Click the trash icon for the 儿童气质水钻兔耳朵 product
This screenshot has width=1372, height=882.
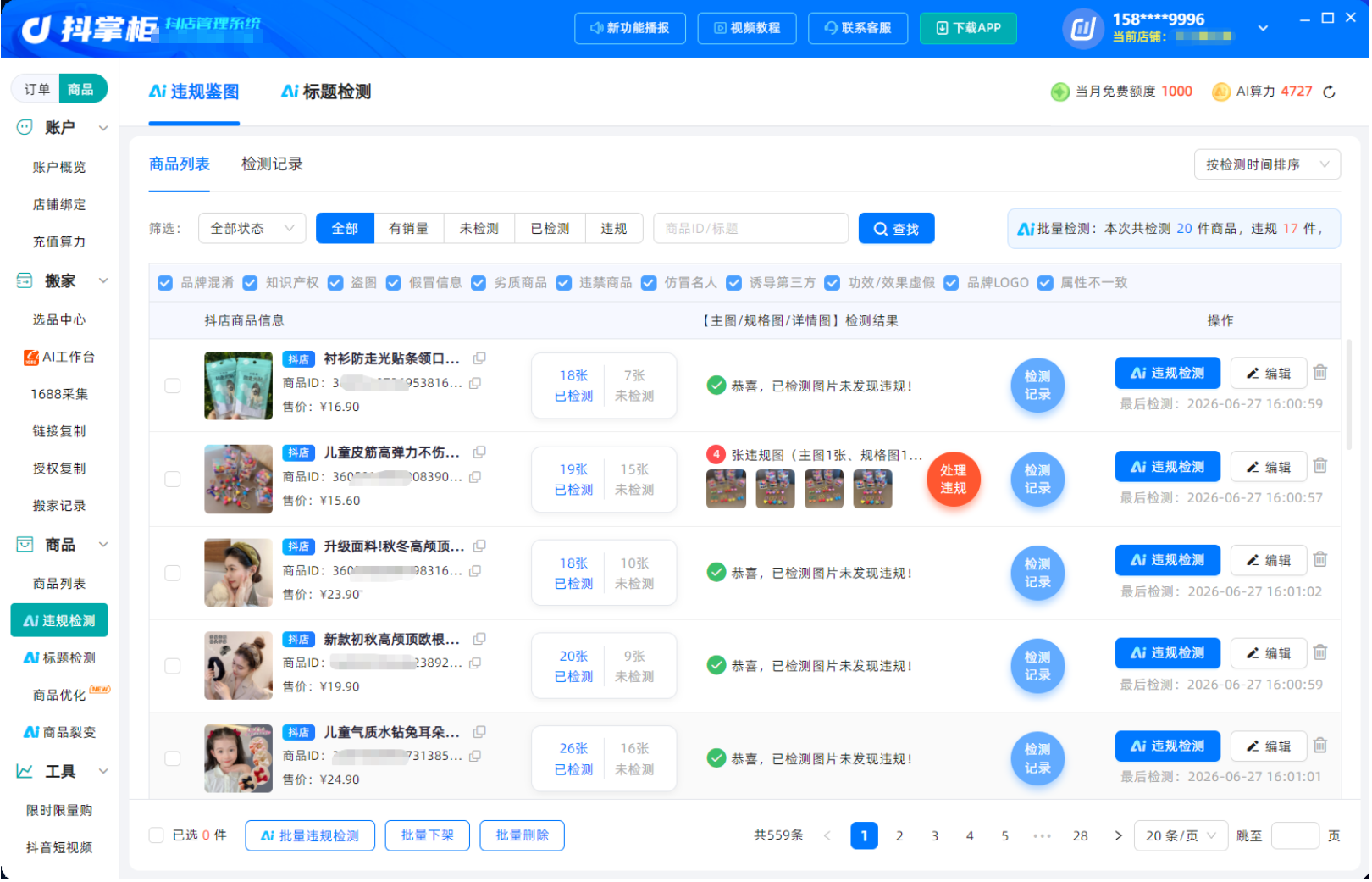[x=1321, y=746]
